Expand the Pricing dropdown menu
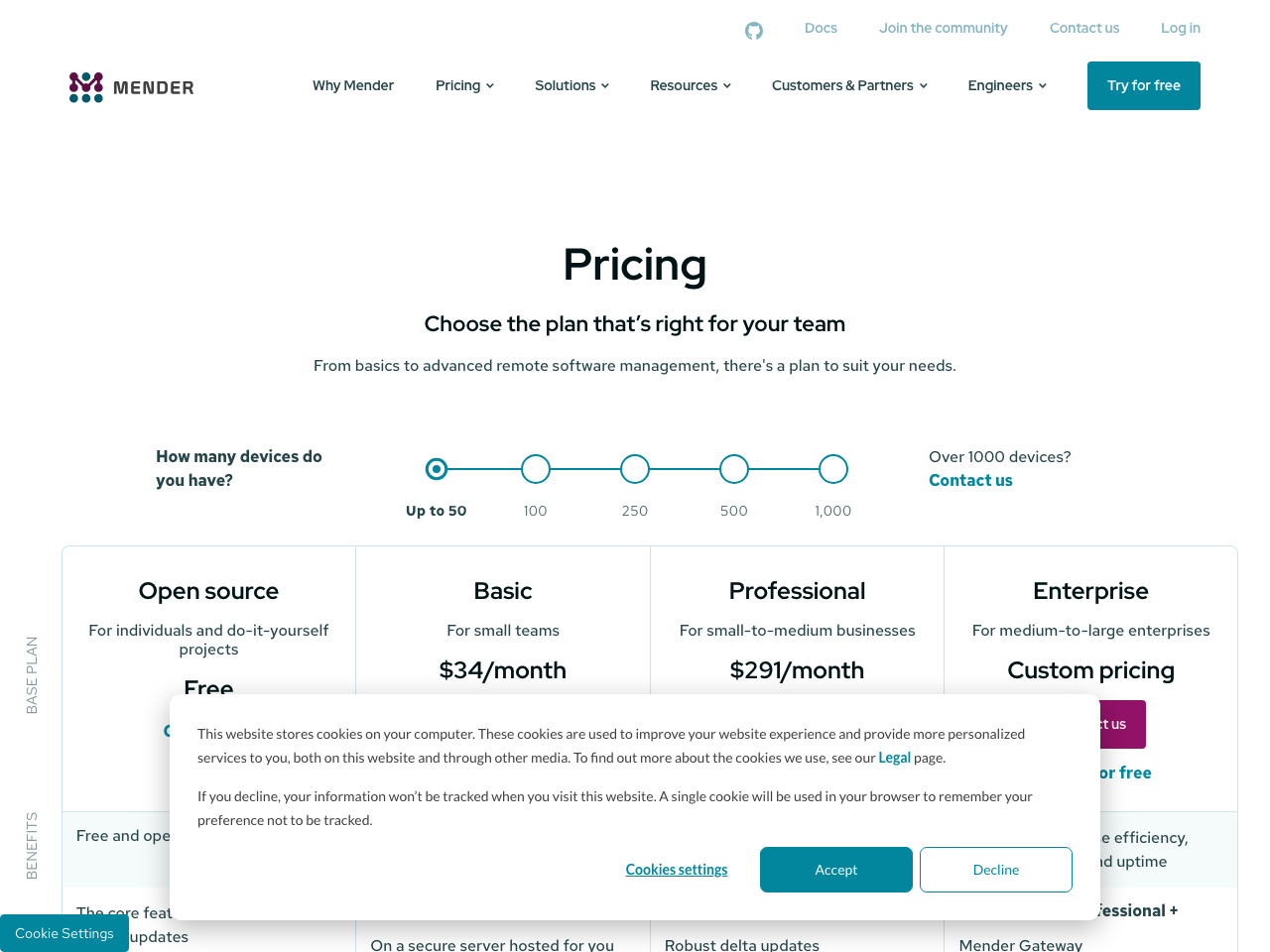The height and width of the screenshot is (952, 1270). [x=464, y=85]
